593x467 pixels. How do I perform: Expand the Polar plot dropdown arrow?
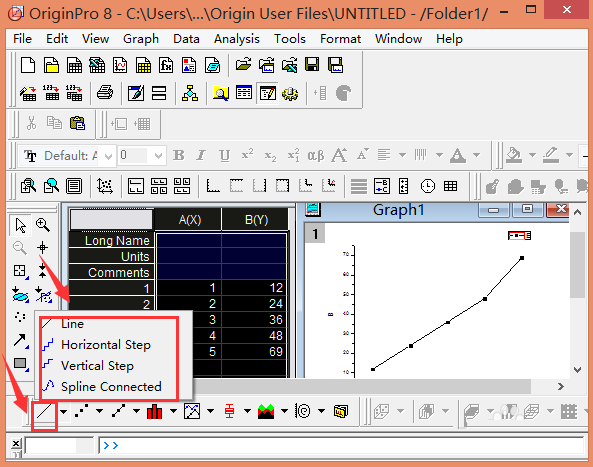click(x=321, y=411)
